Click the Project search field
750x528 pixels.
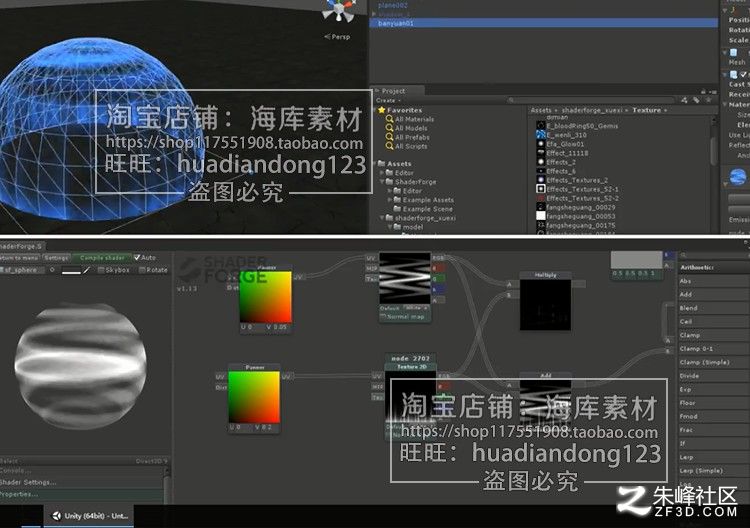[591, 100]
